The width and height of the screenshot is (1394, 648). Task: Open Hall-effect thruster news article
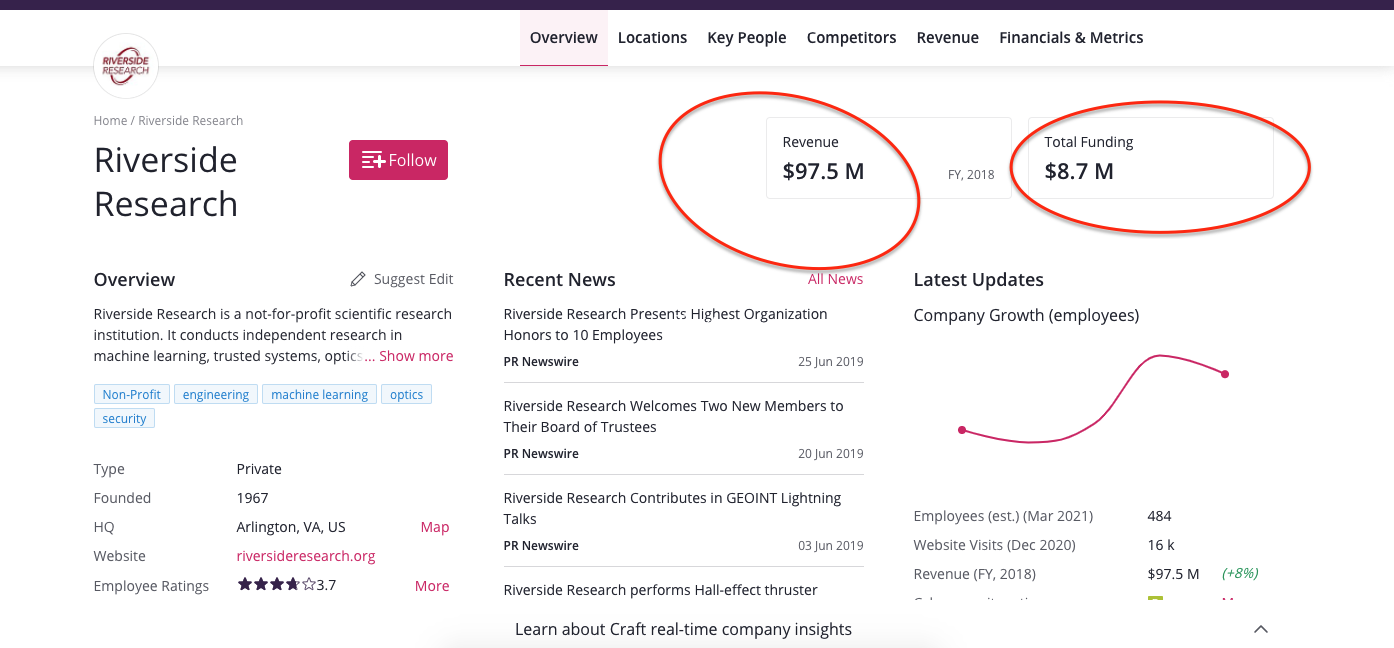click(661, 590)
